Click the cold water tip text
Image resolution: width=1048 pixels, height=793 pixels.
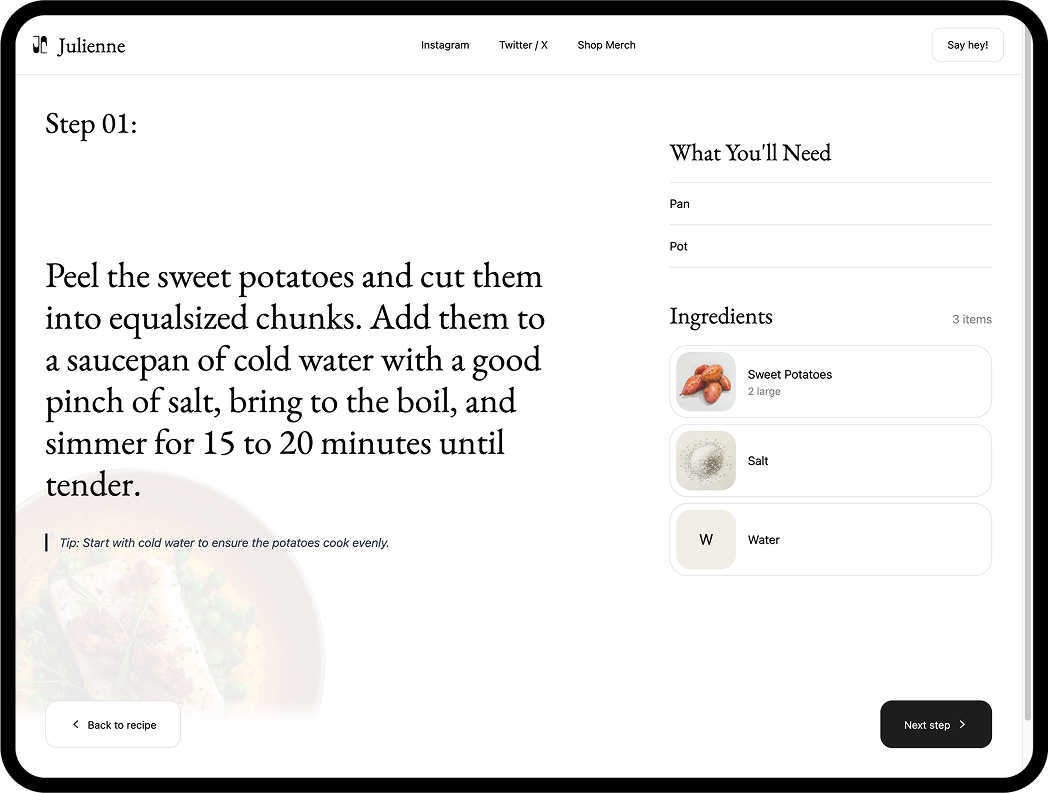click(224, 543)
